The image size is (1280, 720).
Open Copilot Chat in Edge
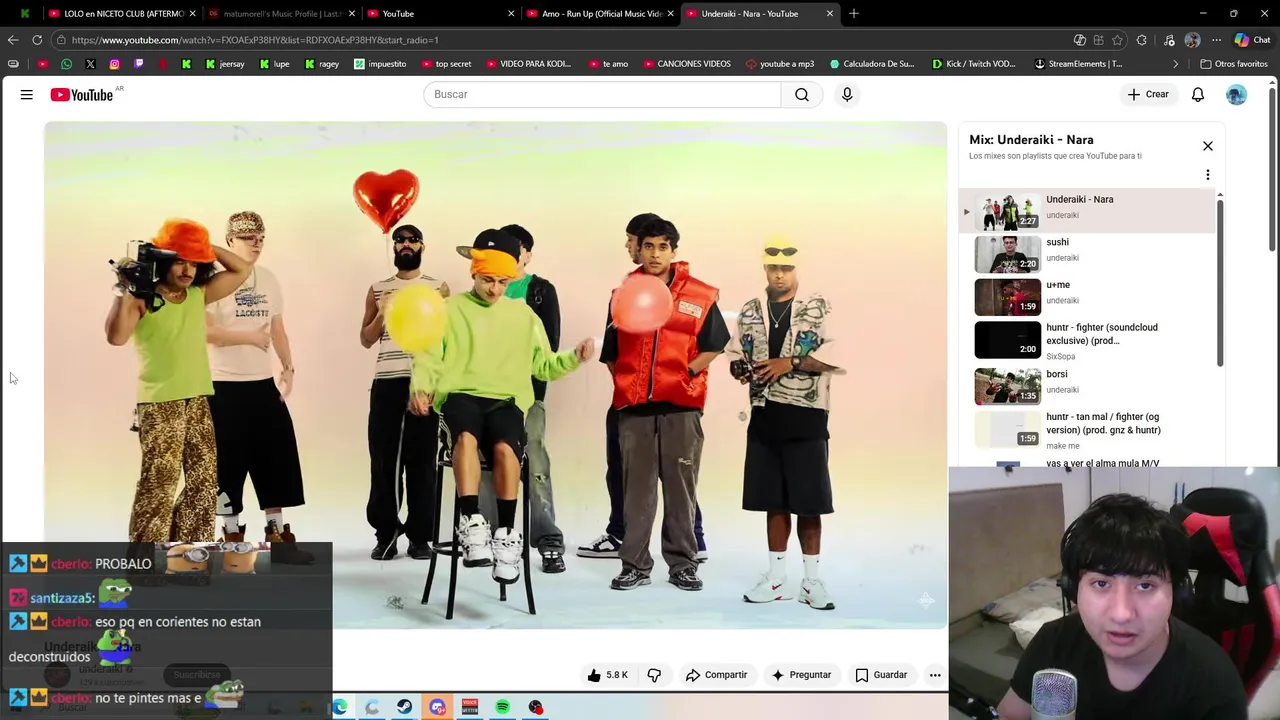pos(1252,40)
